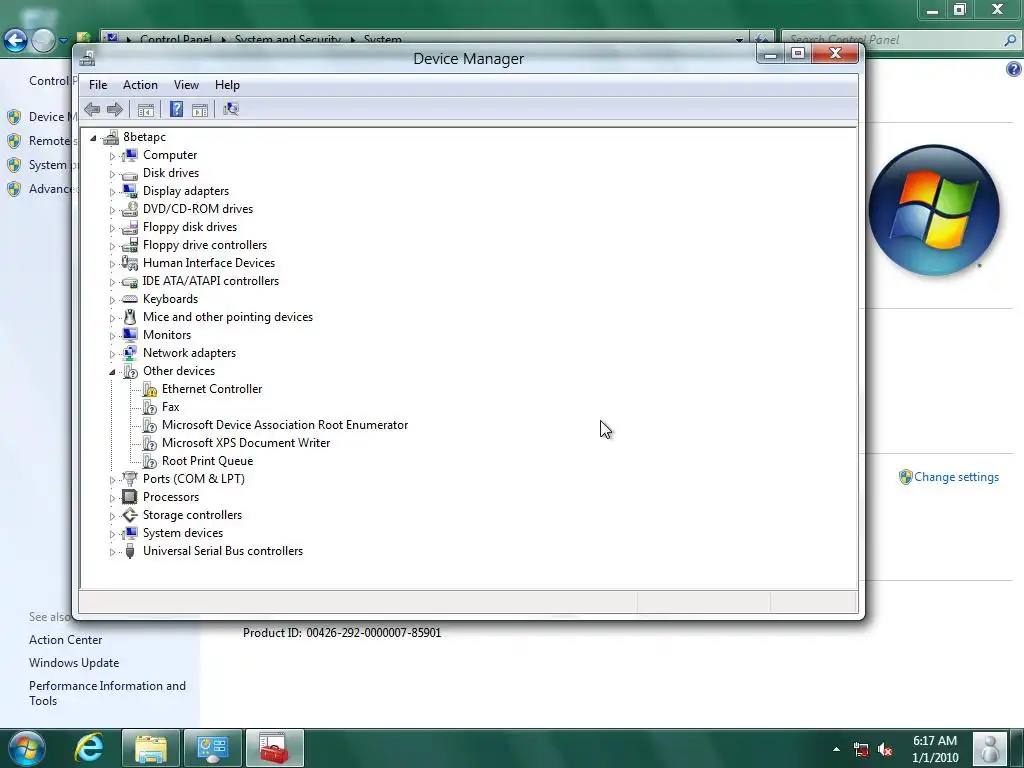1024x768 pixels.
Task: Open the View menu
Action: [186, 85]
